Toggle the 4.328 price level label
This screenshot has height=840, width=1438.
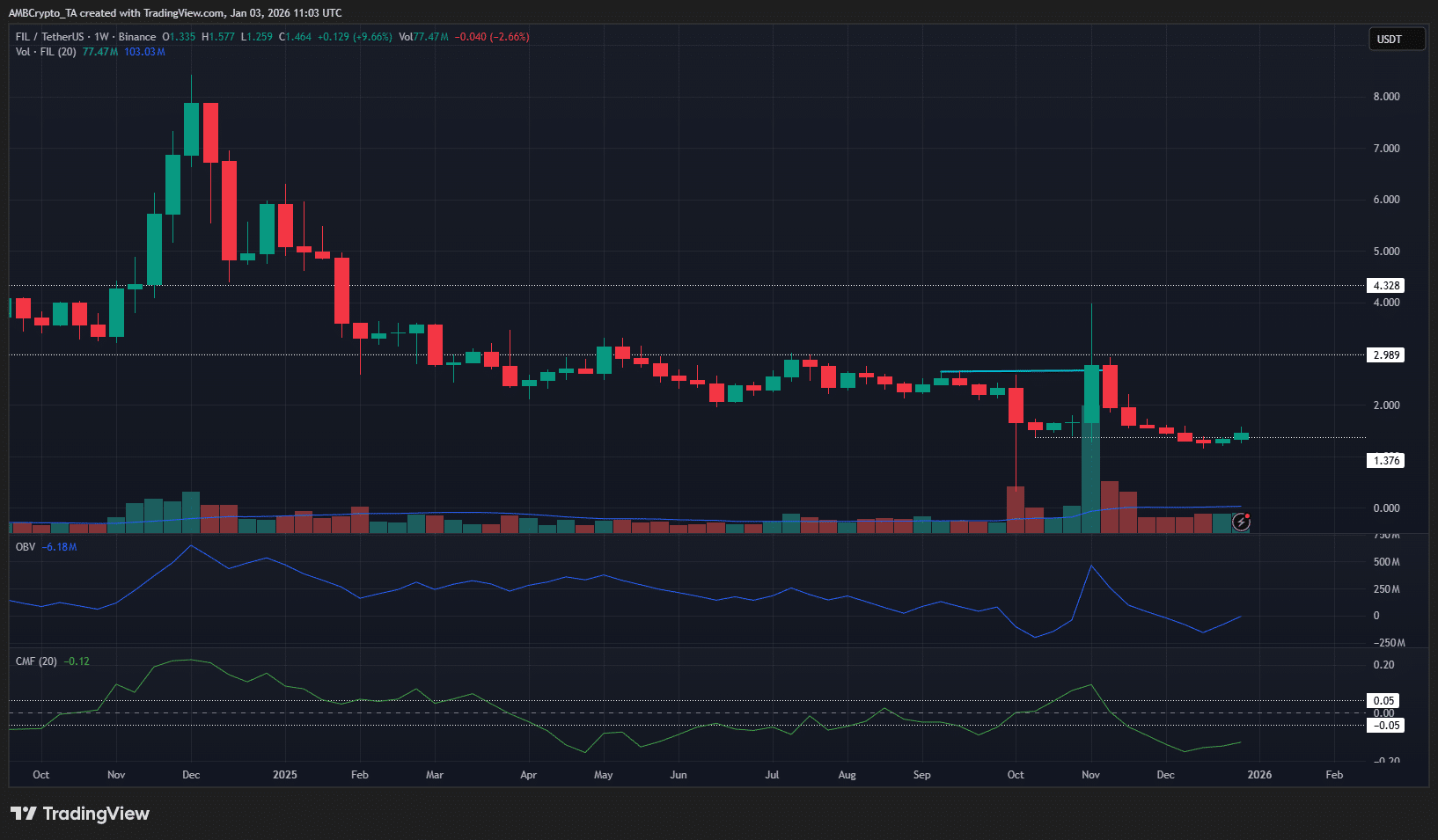tap(1383, 285)
